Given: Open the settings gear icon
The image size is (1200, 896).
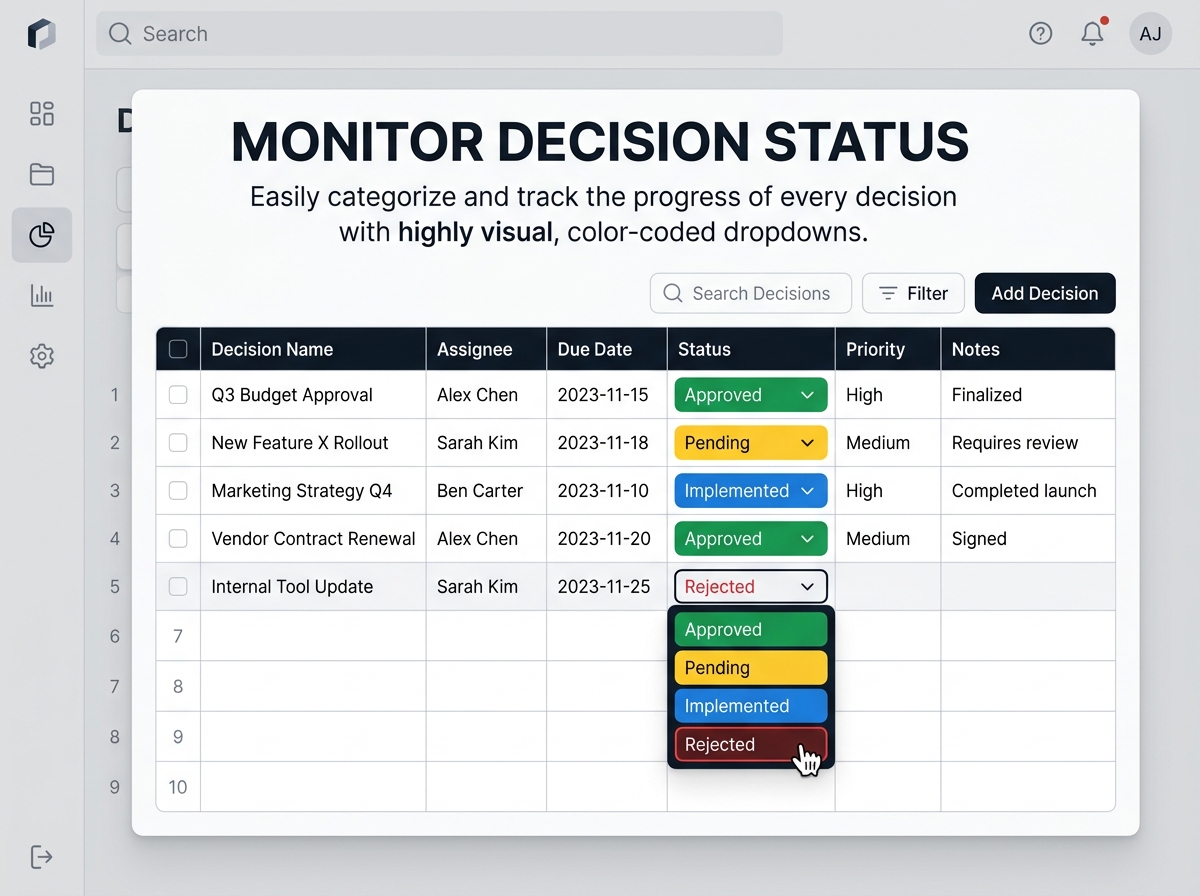Looking at the screenshot, I should [x=42, y=356].
